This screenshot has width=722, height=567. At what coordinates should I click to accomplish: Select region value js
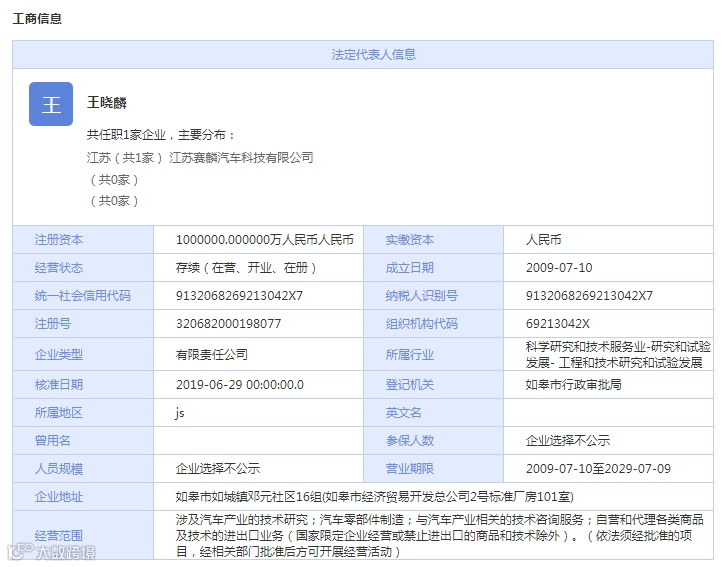pyautogui.click(x=180, y=413)
